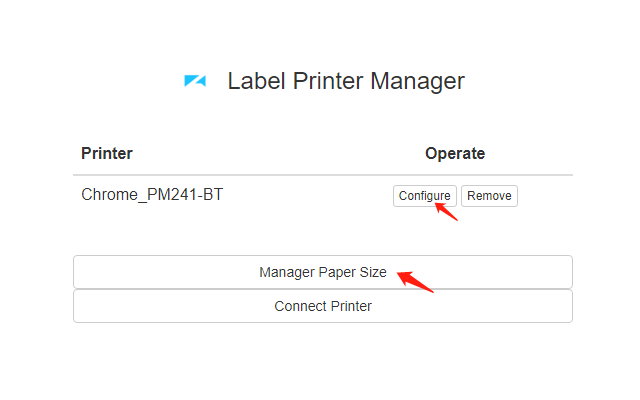The height and width of the screenshot is (400, 640).
Task: Click the Configure button for Chrome_PM241-BT
Action: pos(424,196)
